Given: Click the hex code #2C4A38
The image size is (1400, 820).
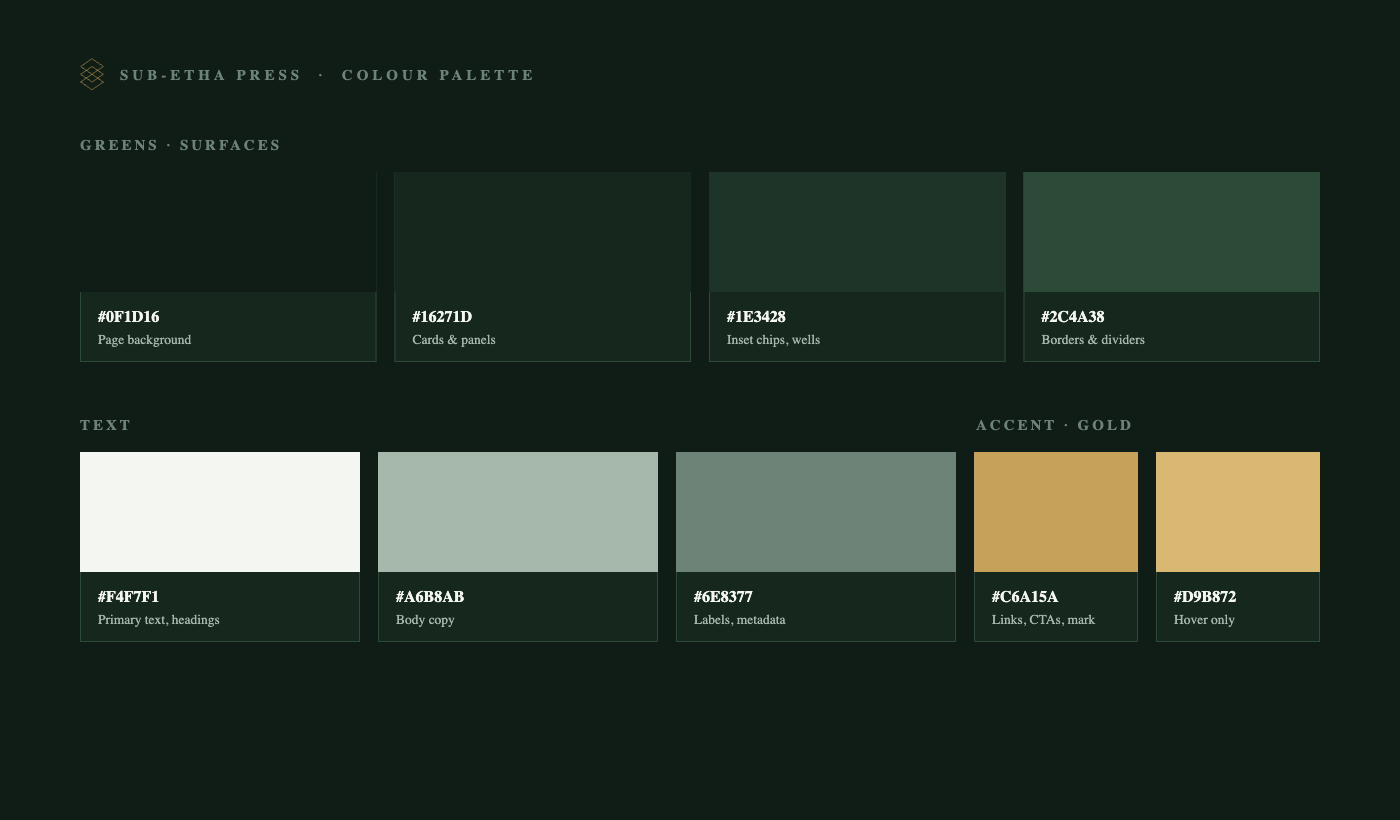Looking at the screenshot, I should (1073, 317).
